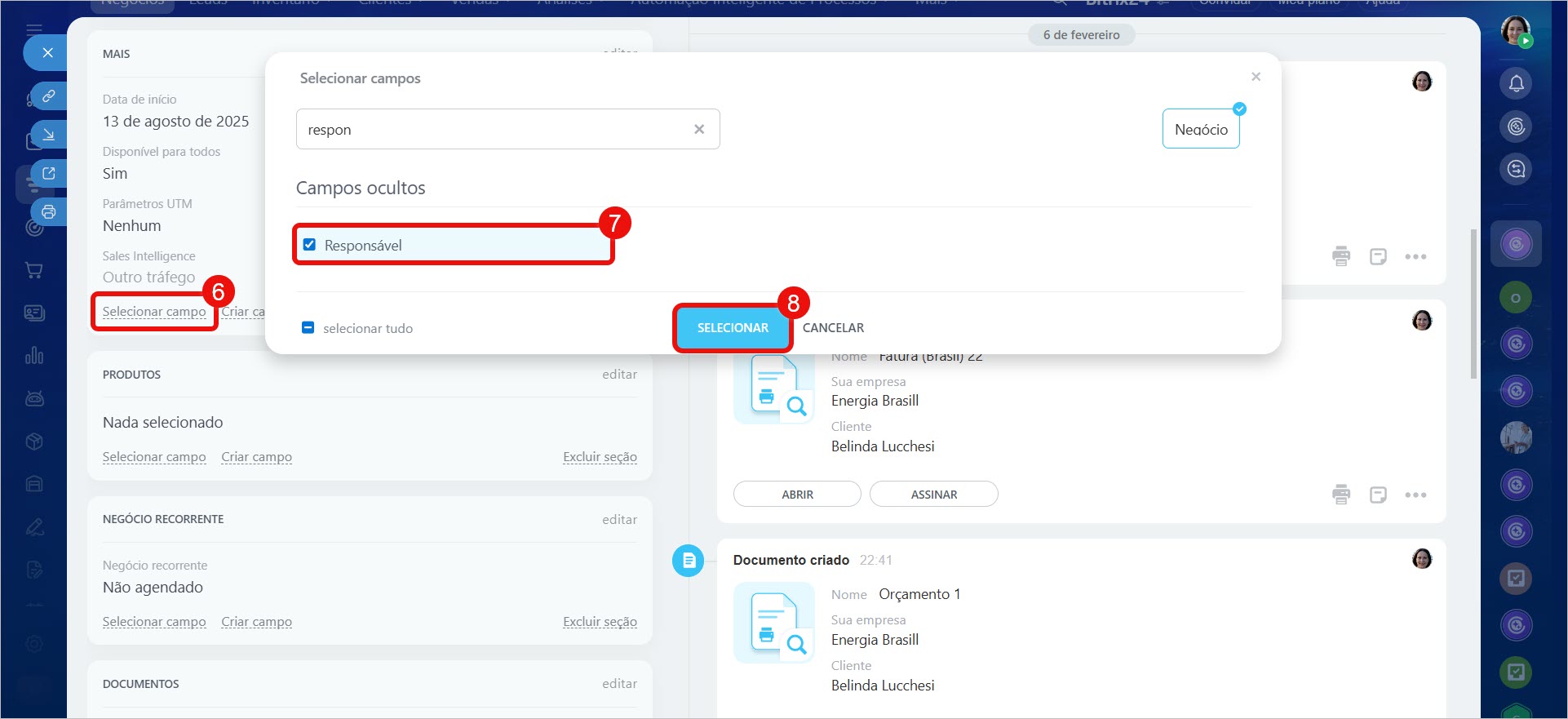1568x719 pixels.
Task: Click the notifications bell icon
Action: click(x=1516, y=83)
